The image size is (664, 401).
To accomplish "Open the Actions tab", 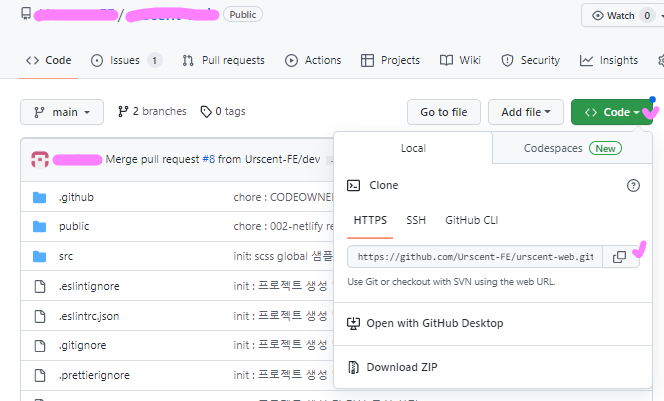I will tap(313, 61).
